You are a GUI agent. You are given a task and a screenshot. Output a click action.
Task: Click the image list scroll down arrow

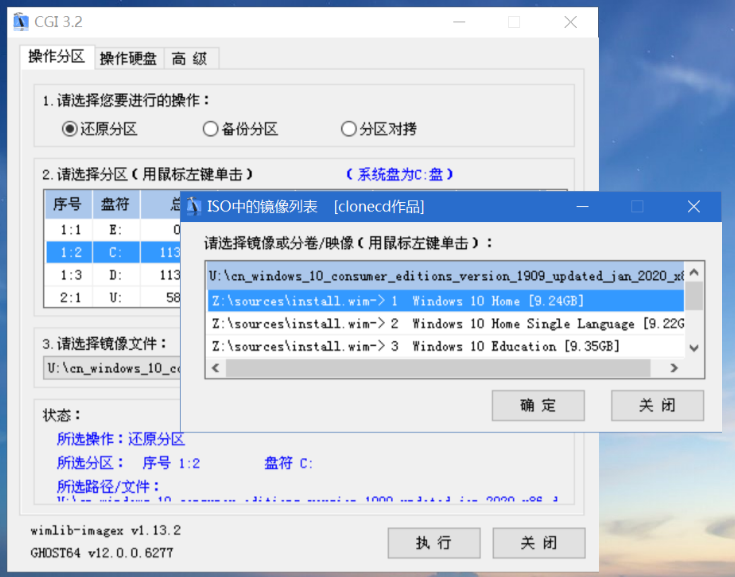click(695, 348)
